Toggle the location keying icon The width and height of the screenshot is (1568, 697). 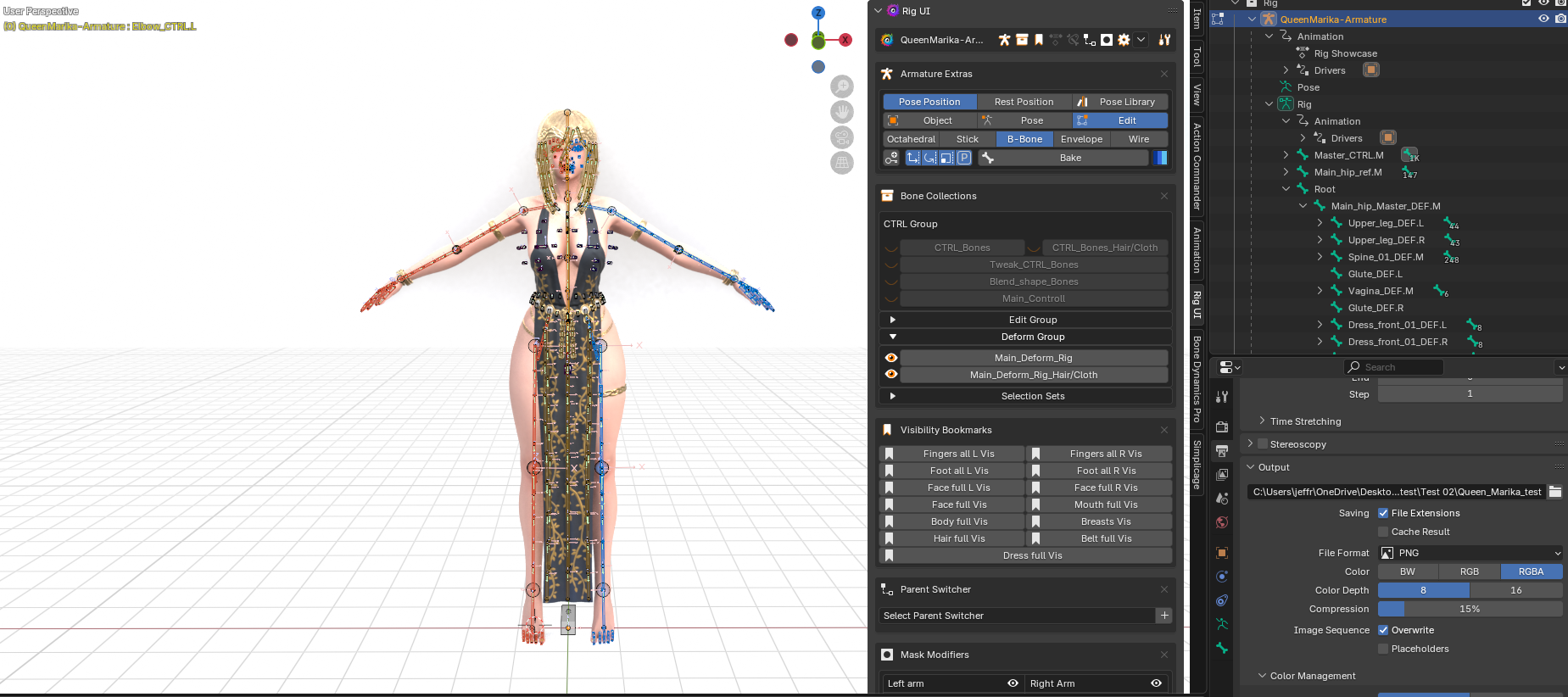point(913,158)
